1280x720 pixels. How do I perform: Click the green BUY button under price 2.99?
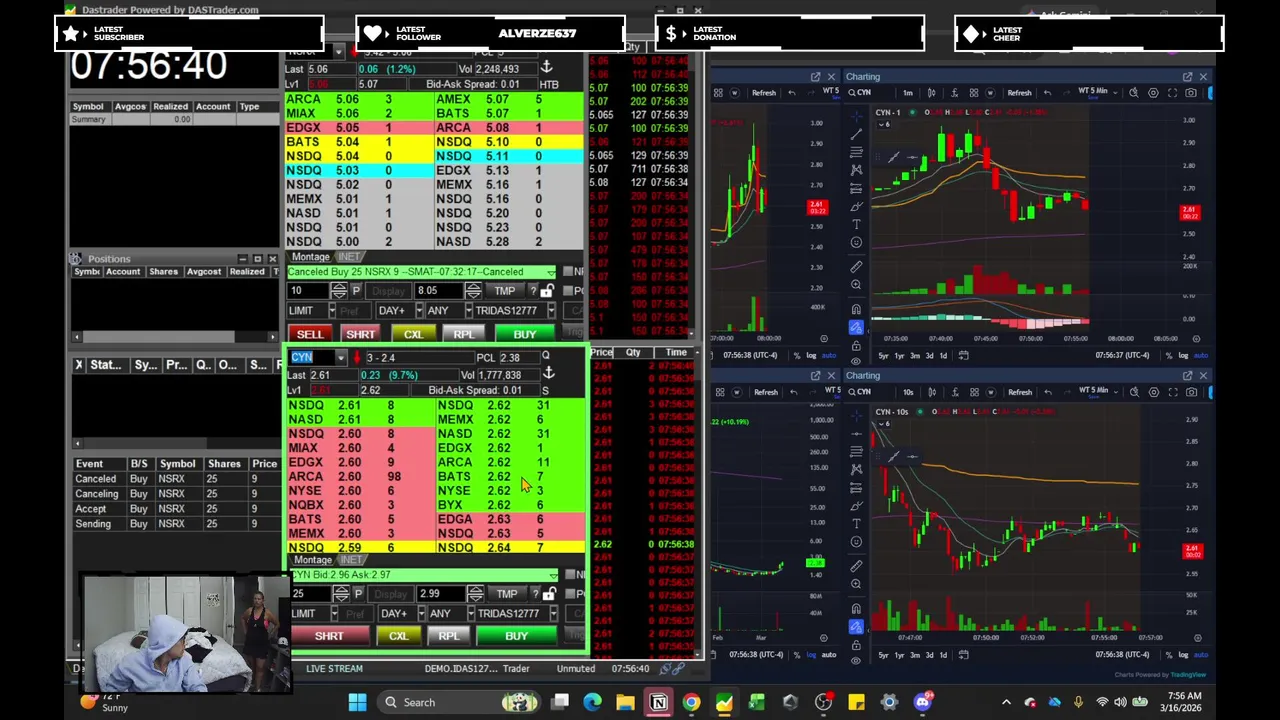click(516, 636)
